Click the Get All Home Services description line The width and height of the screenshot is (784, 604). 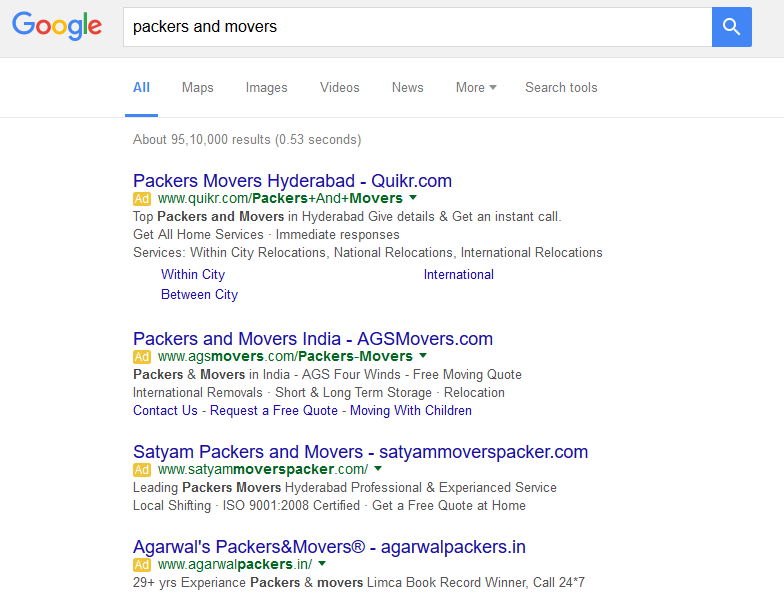tap(266, 234)
